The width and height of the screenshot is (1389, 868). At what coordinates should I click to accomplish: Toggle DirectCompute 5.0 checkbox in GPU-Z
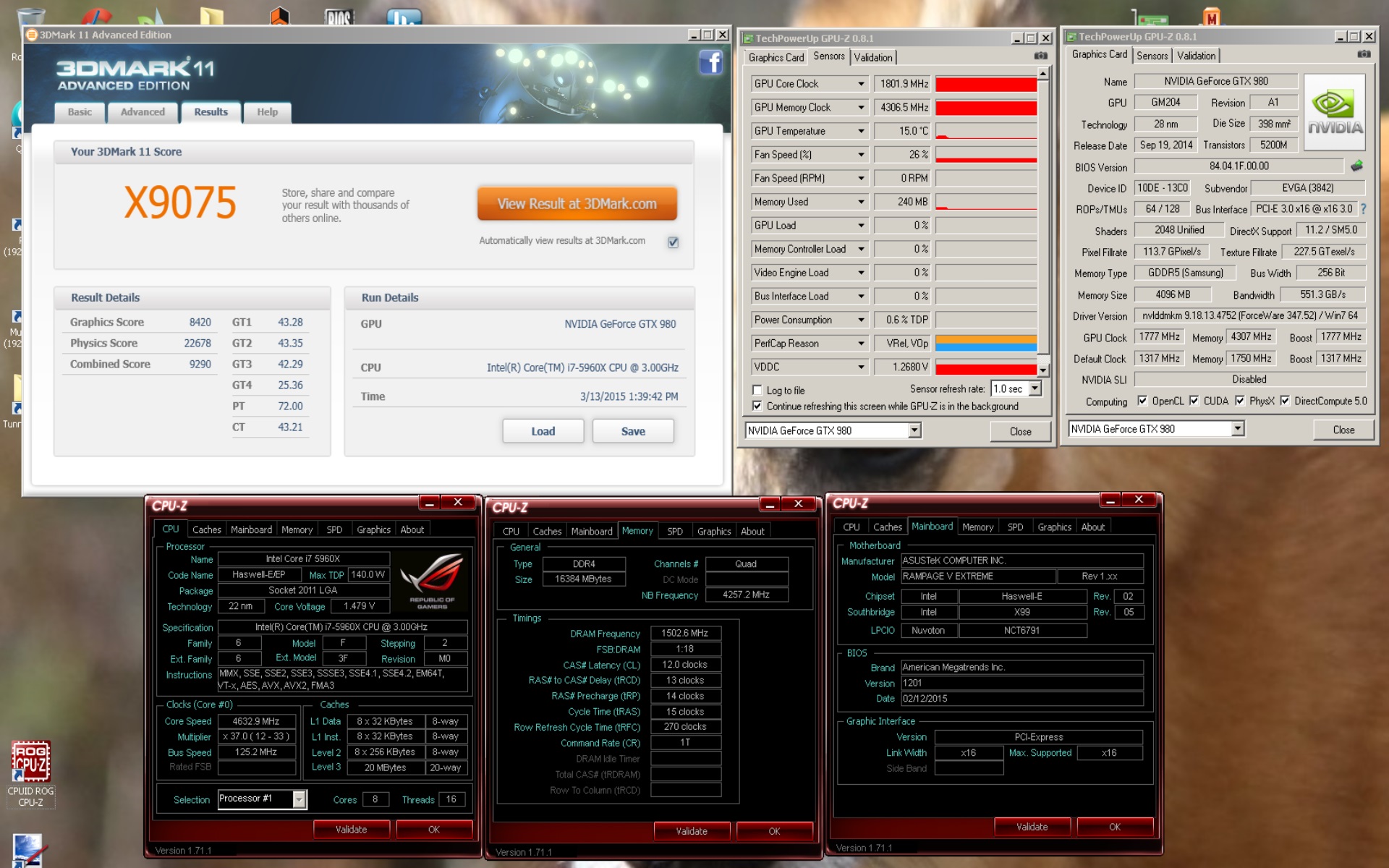click(1285, 401)
